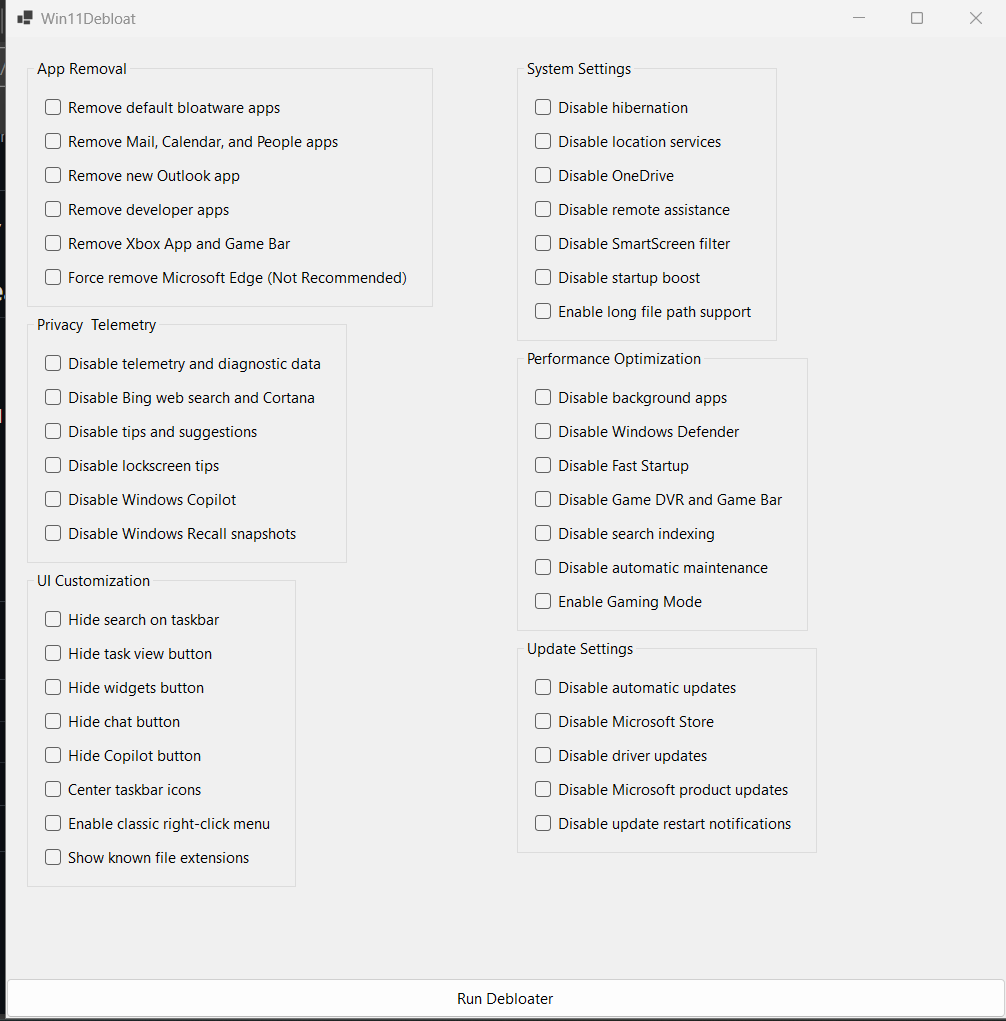
Task: Enable Disable Windows Recall snapshots
Action: pyautogui.click(x=52, y=533)
